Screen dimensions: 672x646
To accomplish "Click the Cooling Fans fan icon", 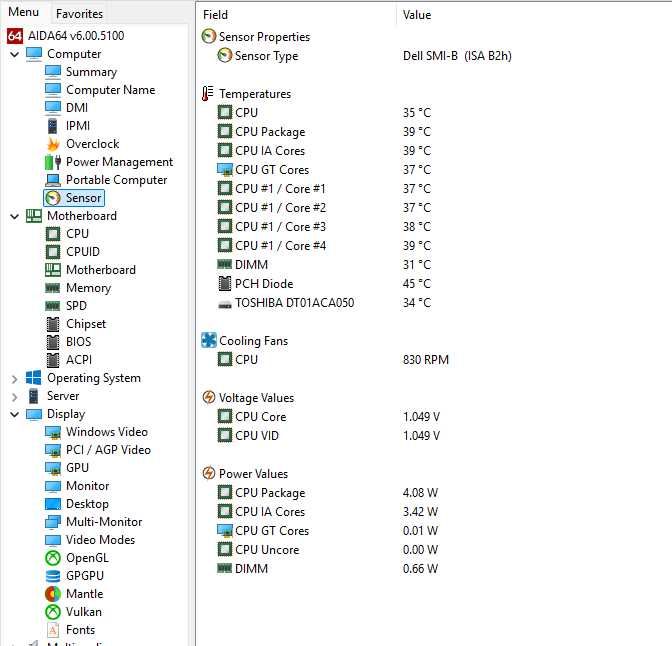I will tap(209, 340).
